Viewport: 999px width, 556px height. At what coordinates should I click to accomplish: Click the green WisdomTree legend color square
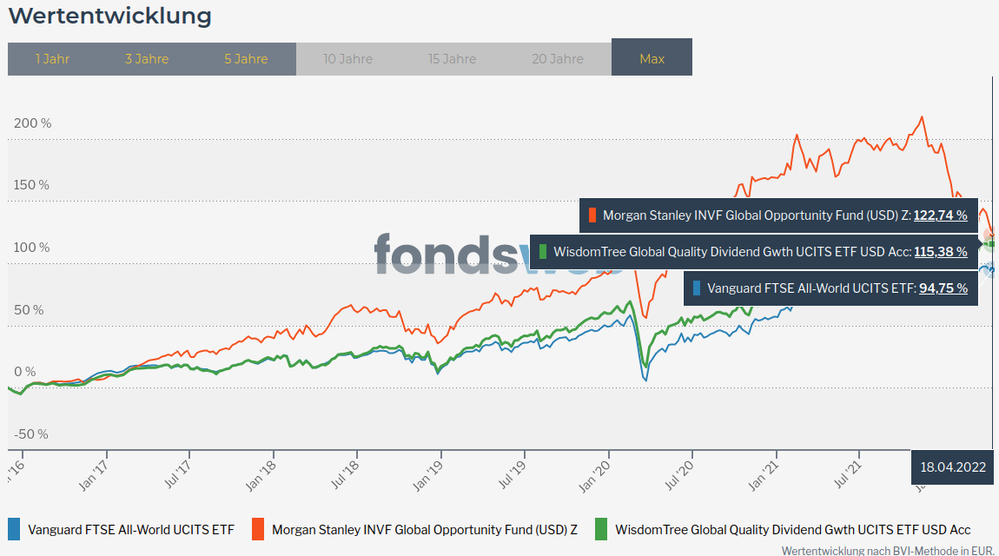coord(601,529)
